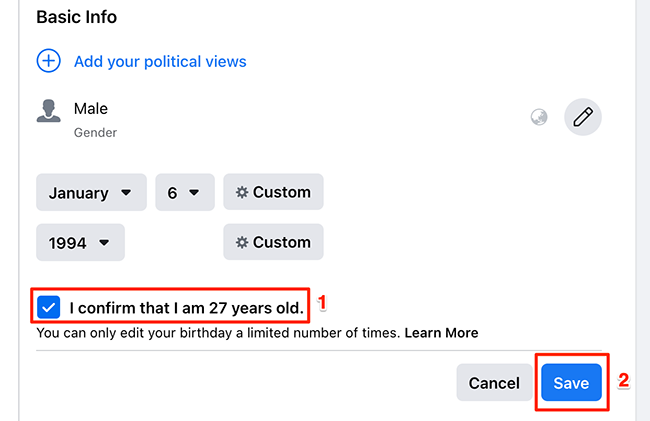Click the 'Basic Info' section heading
Viewport: 650px width, 421px height.
point(78,18)
